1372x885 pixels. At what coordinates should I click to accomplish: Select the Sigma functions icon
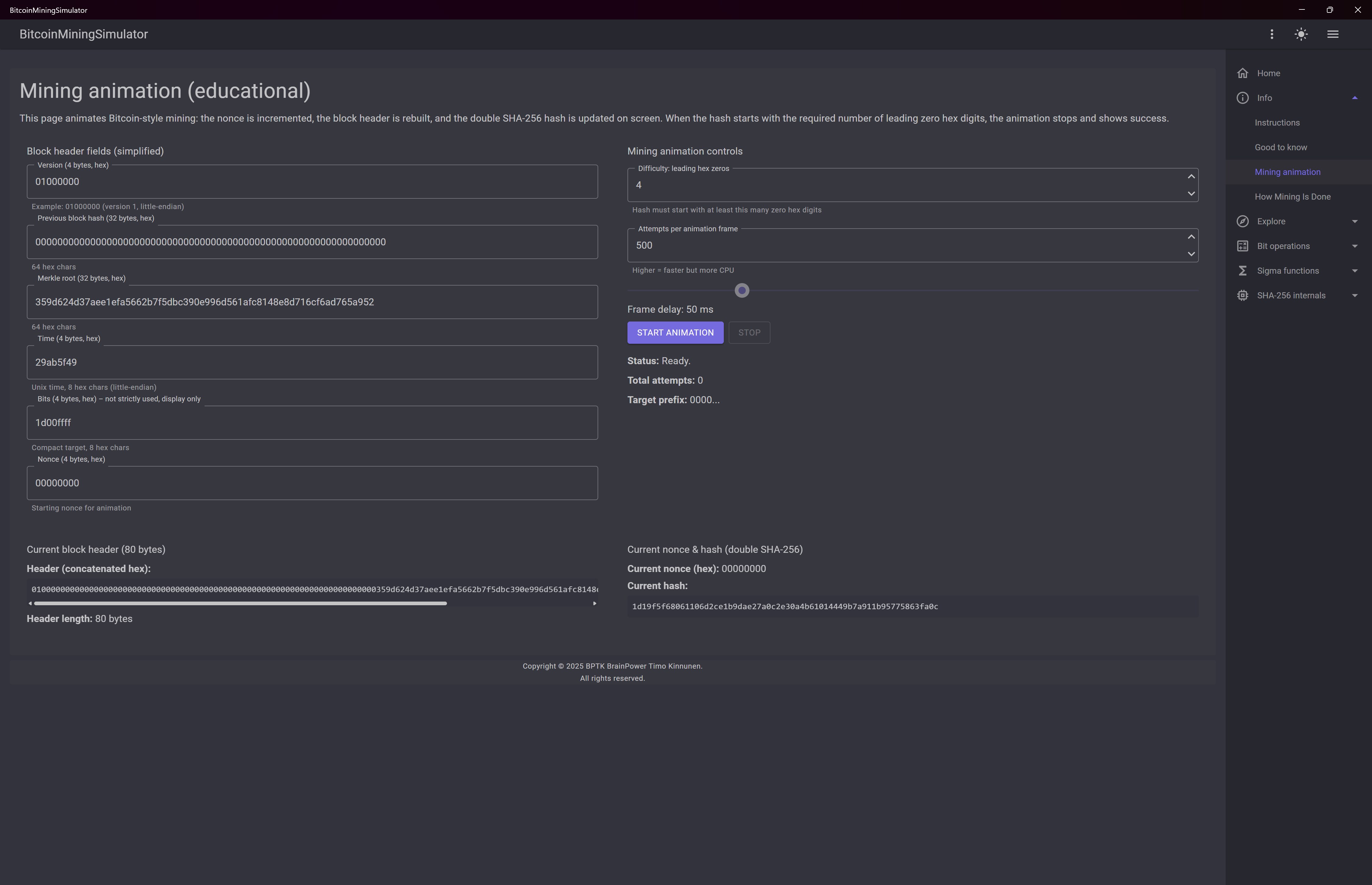(1242, 270)
